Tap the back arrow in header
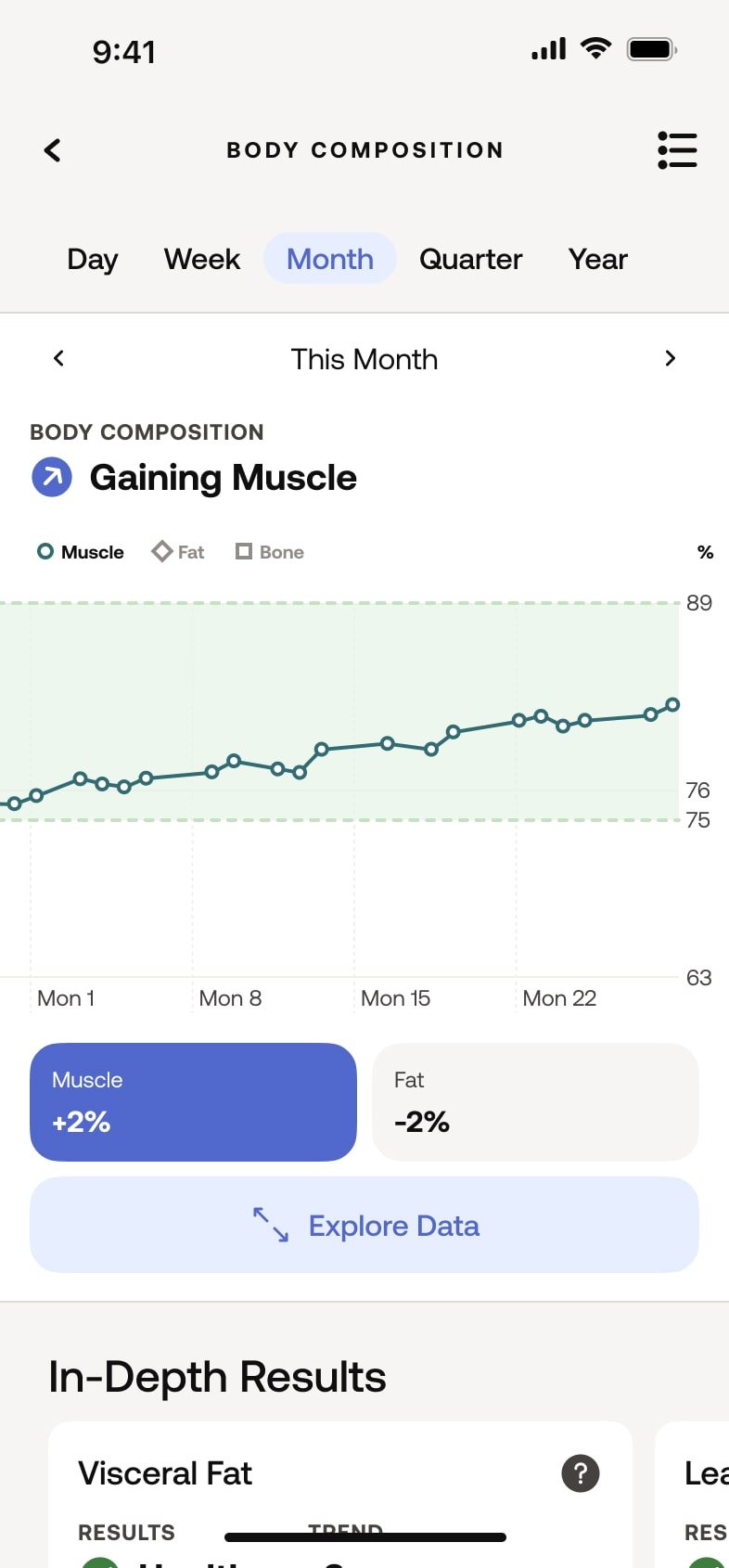 click(x=53, y=150)
